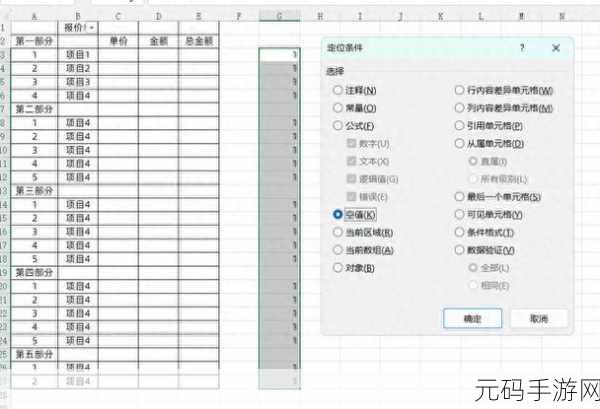This screenshot has height=409, width=600.
Task: Select 行内容差异单元格(W) option
Action: [x=504, y=90]
